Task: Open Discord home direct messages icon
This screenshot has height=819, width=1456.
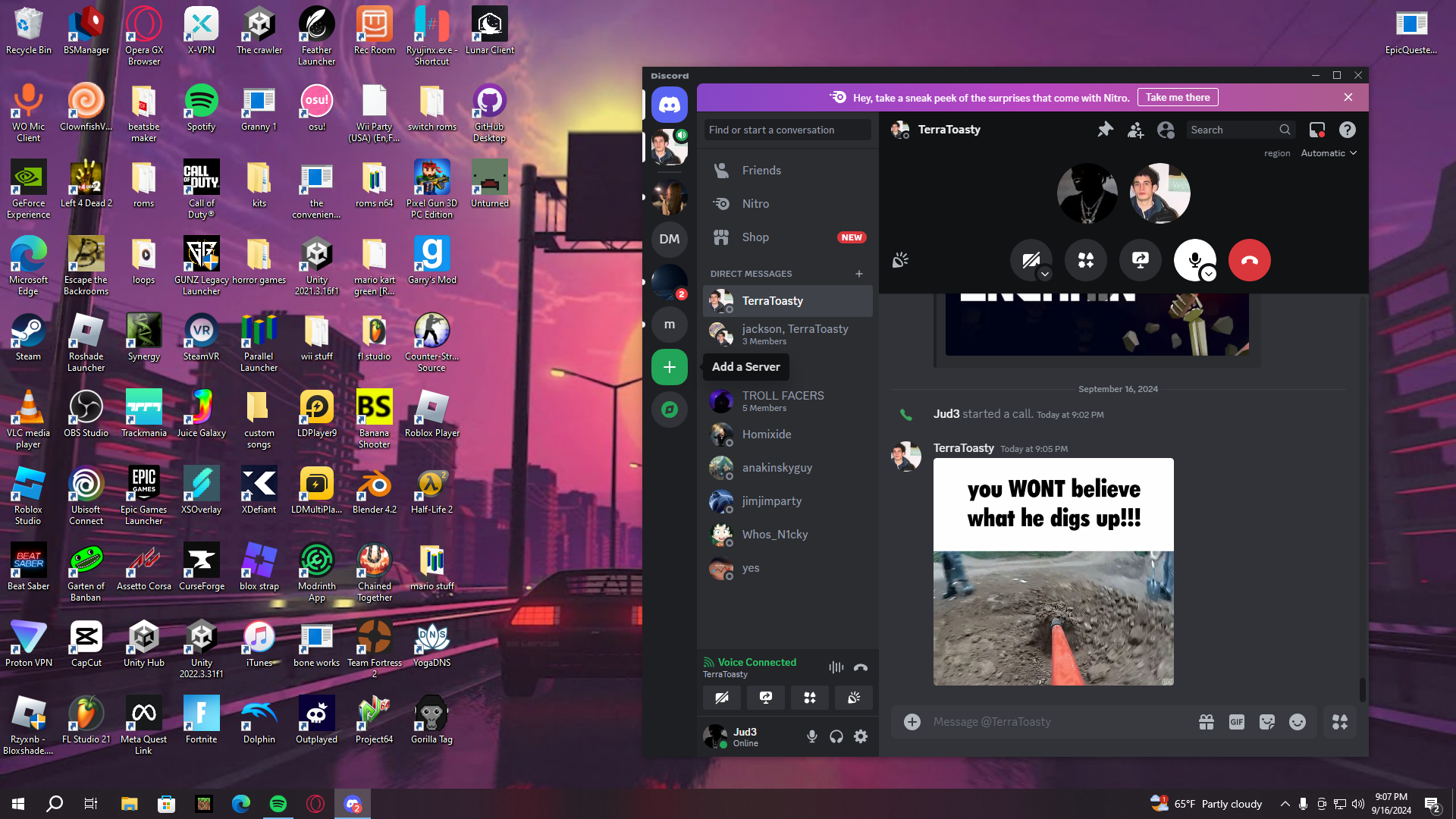Action: point(669,105)
